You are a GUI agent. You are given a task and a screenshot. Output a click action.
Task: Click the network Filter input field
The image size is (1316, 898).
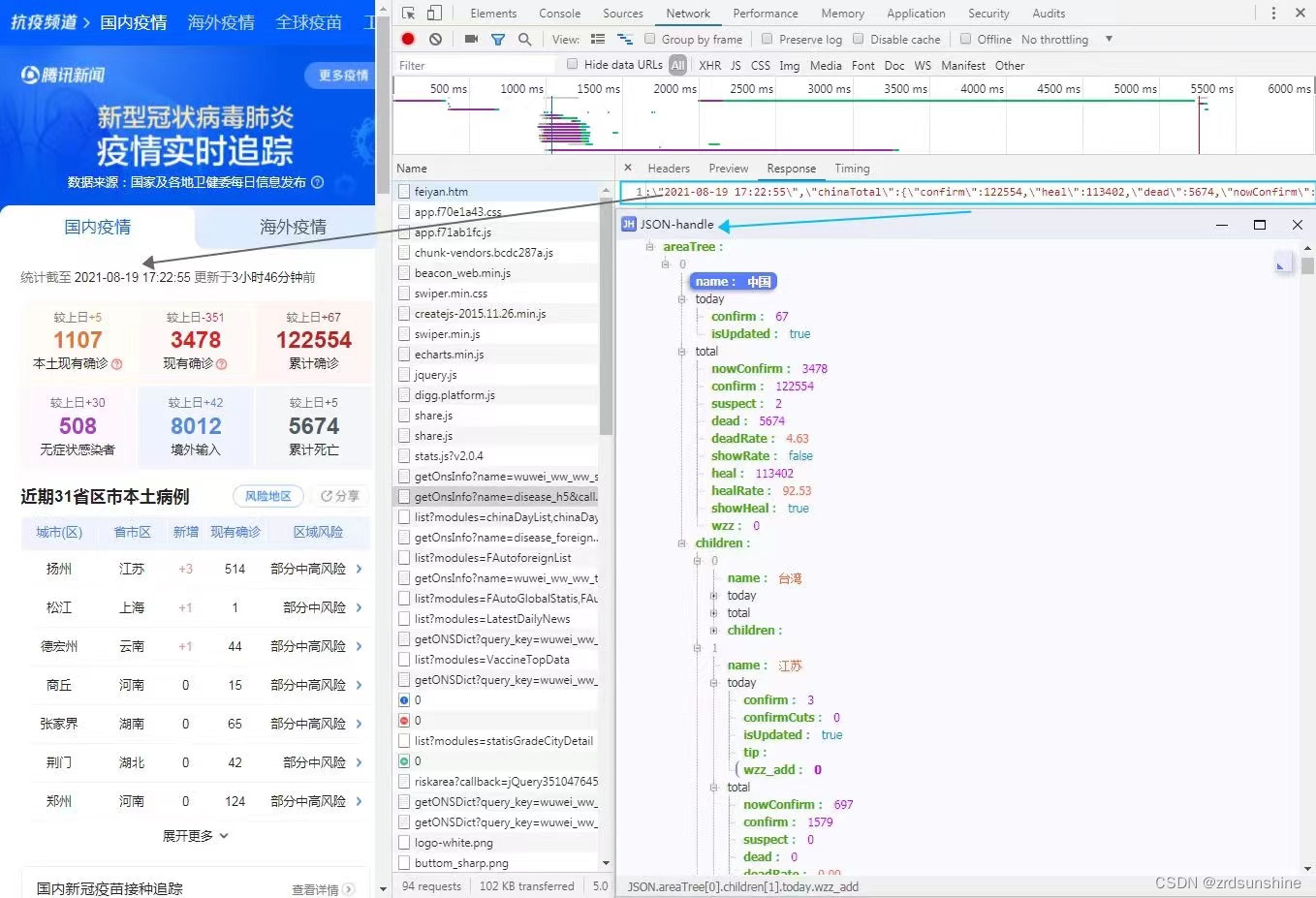point(475,65)
